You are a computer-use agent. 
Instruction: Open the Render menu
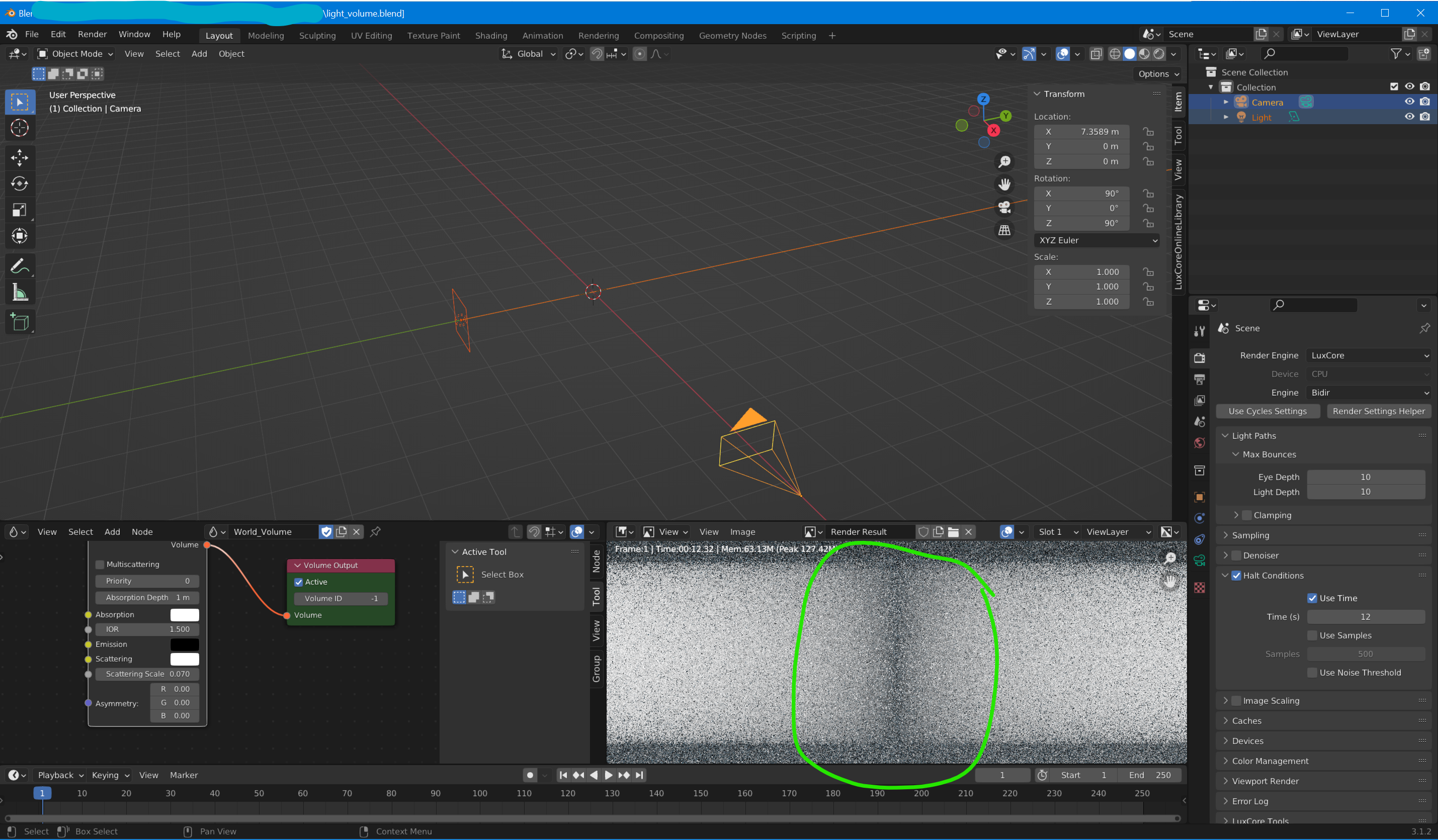[92, 34]
